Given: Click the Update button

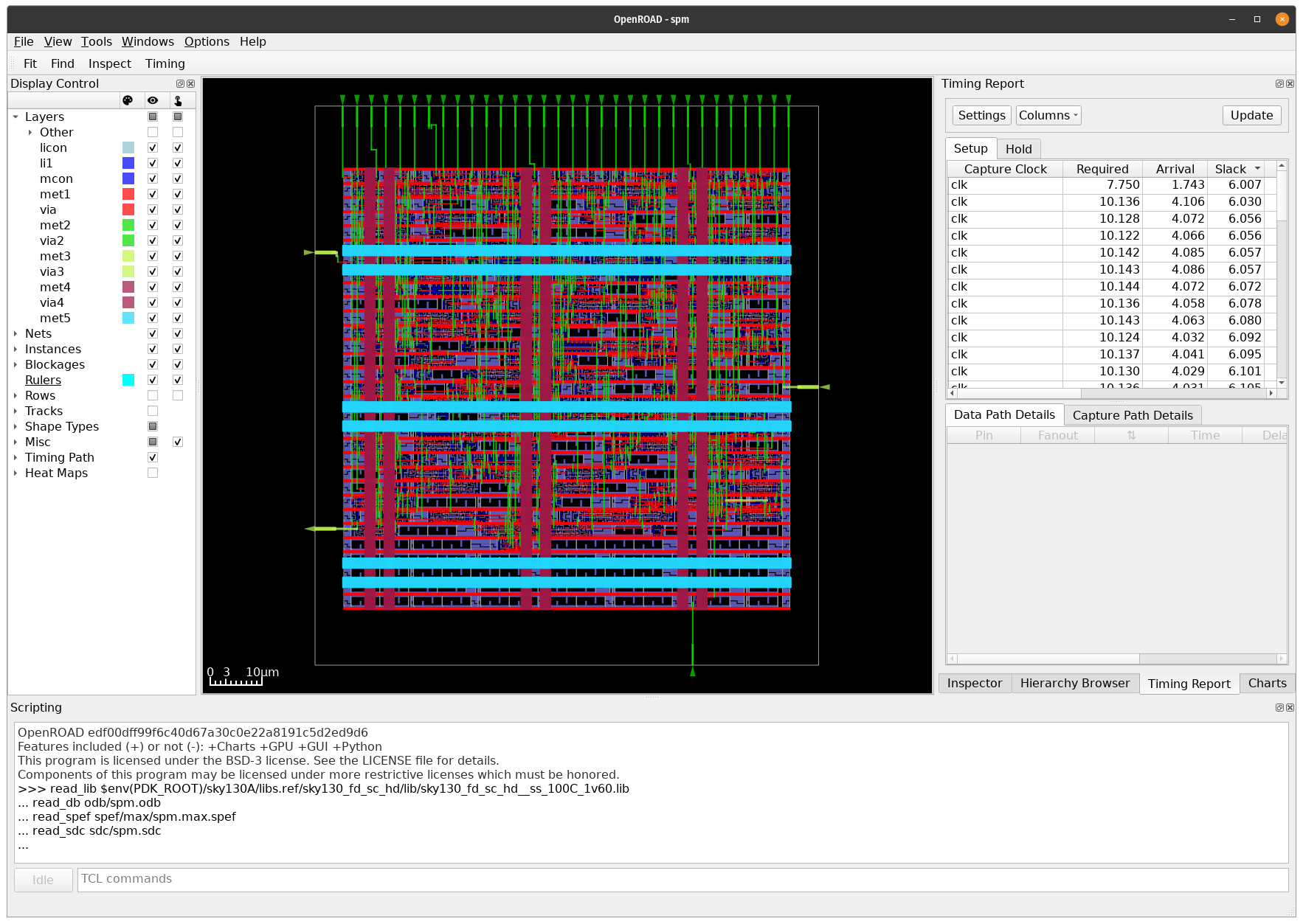Looking at the screenshot, I should [x=1251, y=115].
